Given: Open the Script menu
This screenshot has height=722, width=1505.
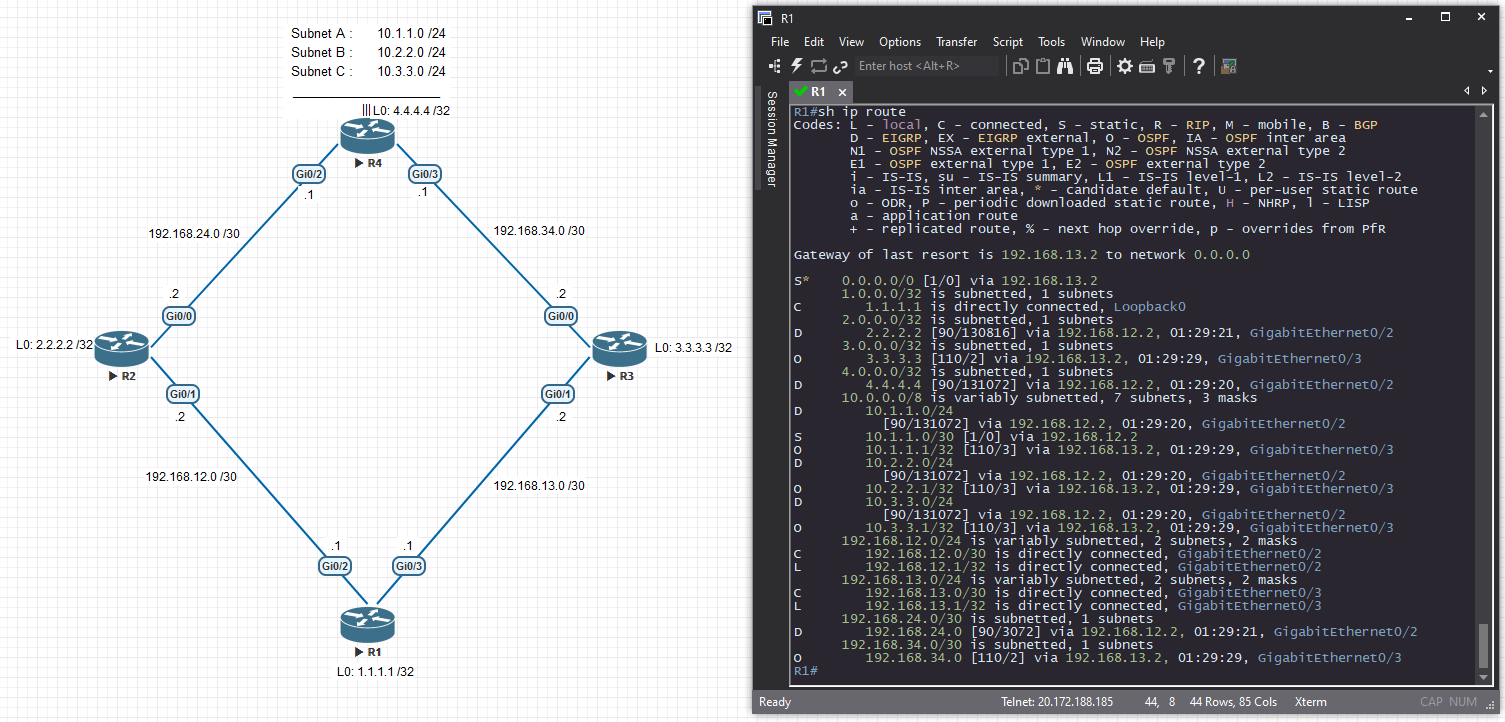Looking at the screenshot, I should pyautogui.click(x=1007, y=42).
